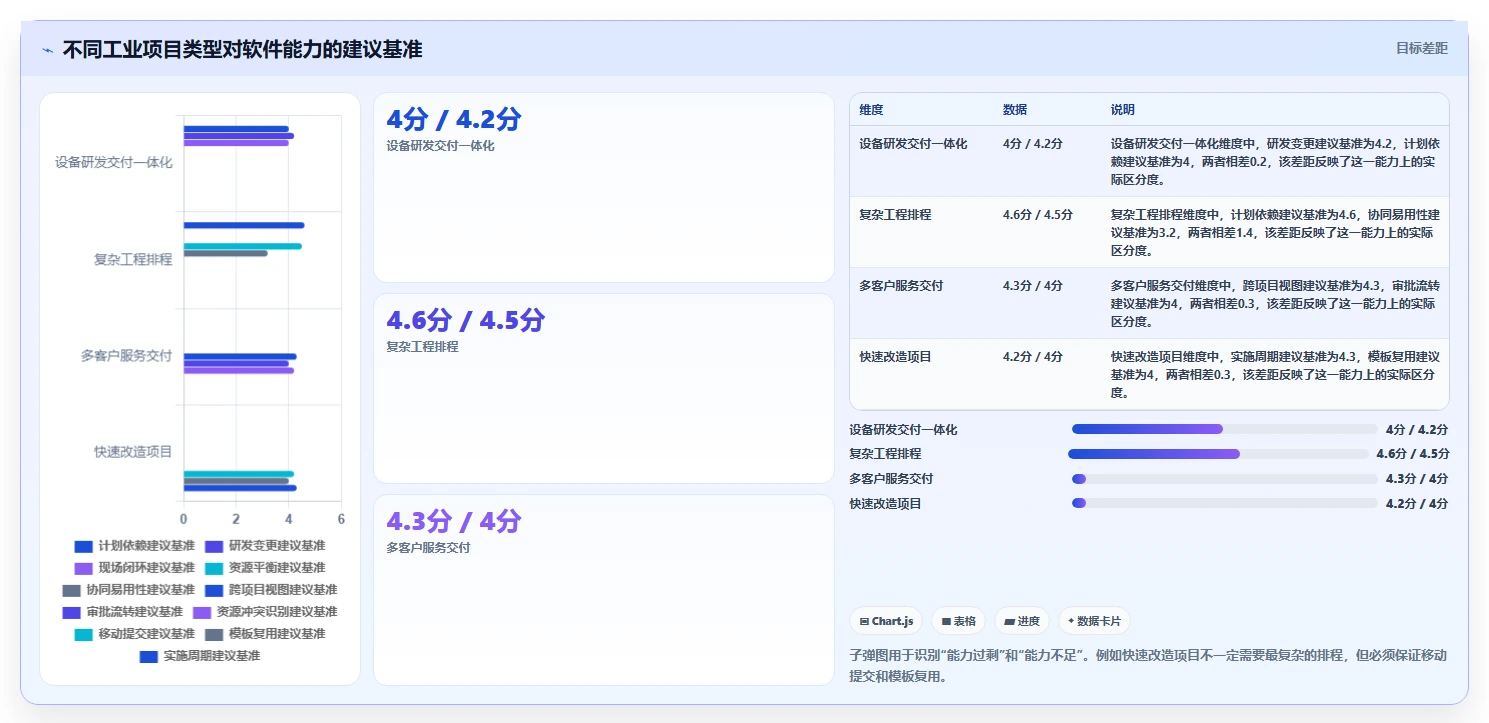Click the cyan bar in 快速改造项目 chart group

click(x=238, y=474)
